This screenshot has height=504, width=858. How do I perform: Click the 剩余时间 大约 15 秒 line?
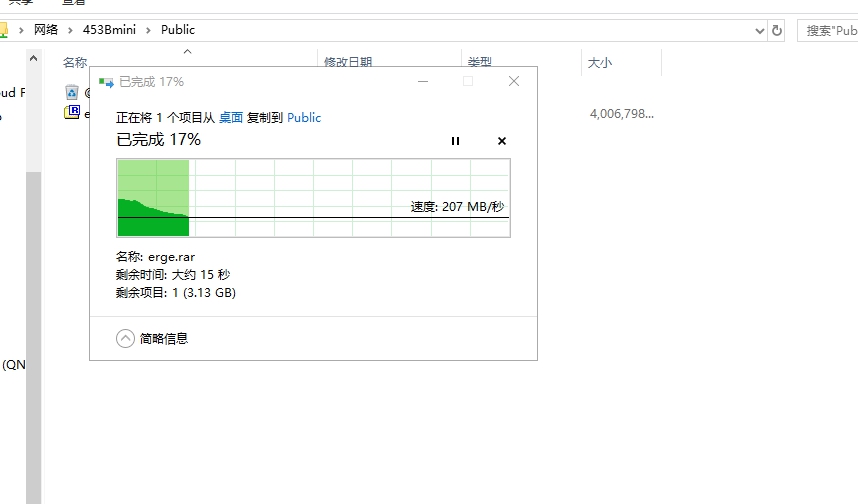point(173,275)
